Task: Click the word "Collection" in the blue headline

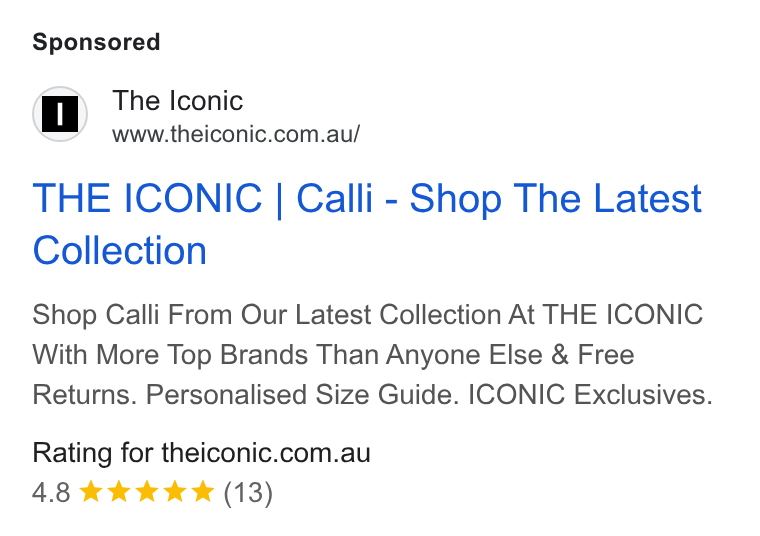Action: click(x=120, y=251)
